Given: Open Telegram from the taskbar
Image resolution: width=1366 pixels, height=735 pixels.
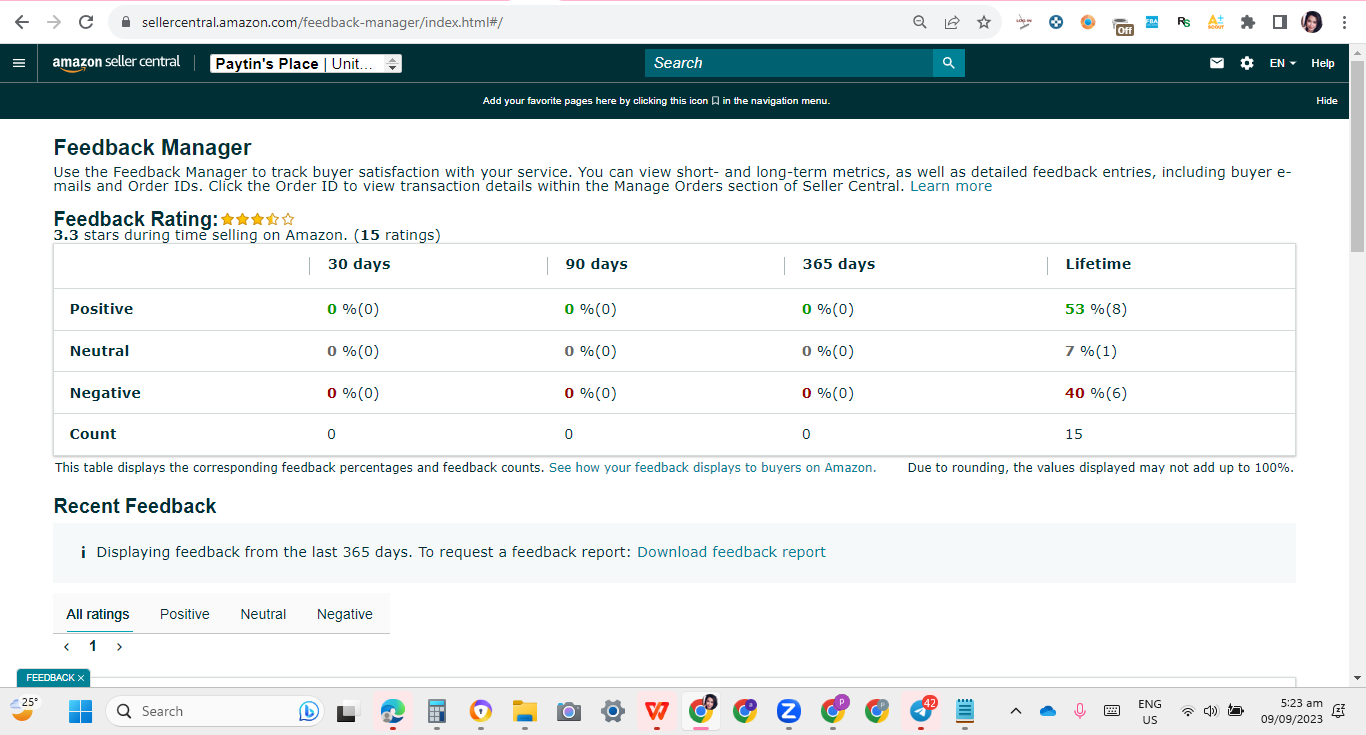Looking at the screenshot, I should click(921, 711).
